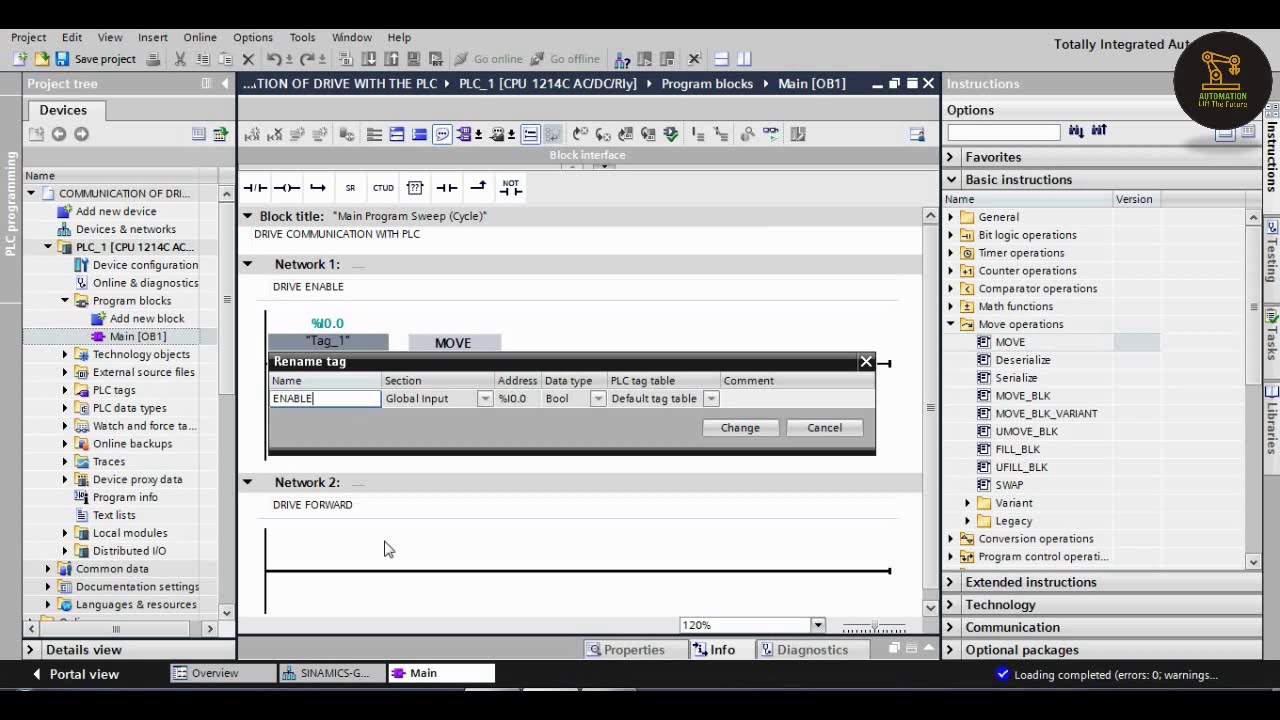
Task: Select the Devices tab in project tree
Action: pos(63,110)
